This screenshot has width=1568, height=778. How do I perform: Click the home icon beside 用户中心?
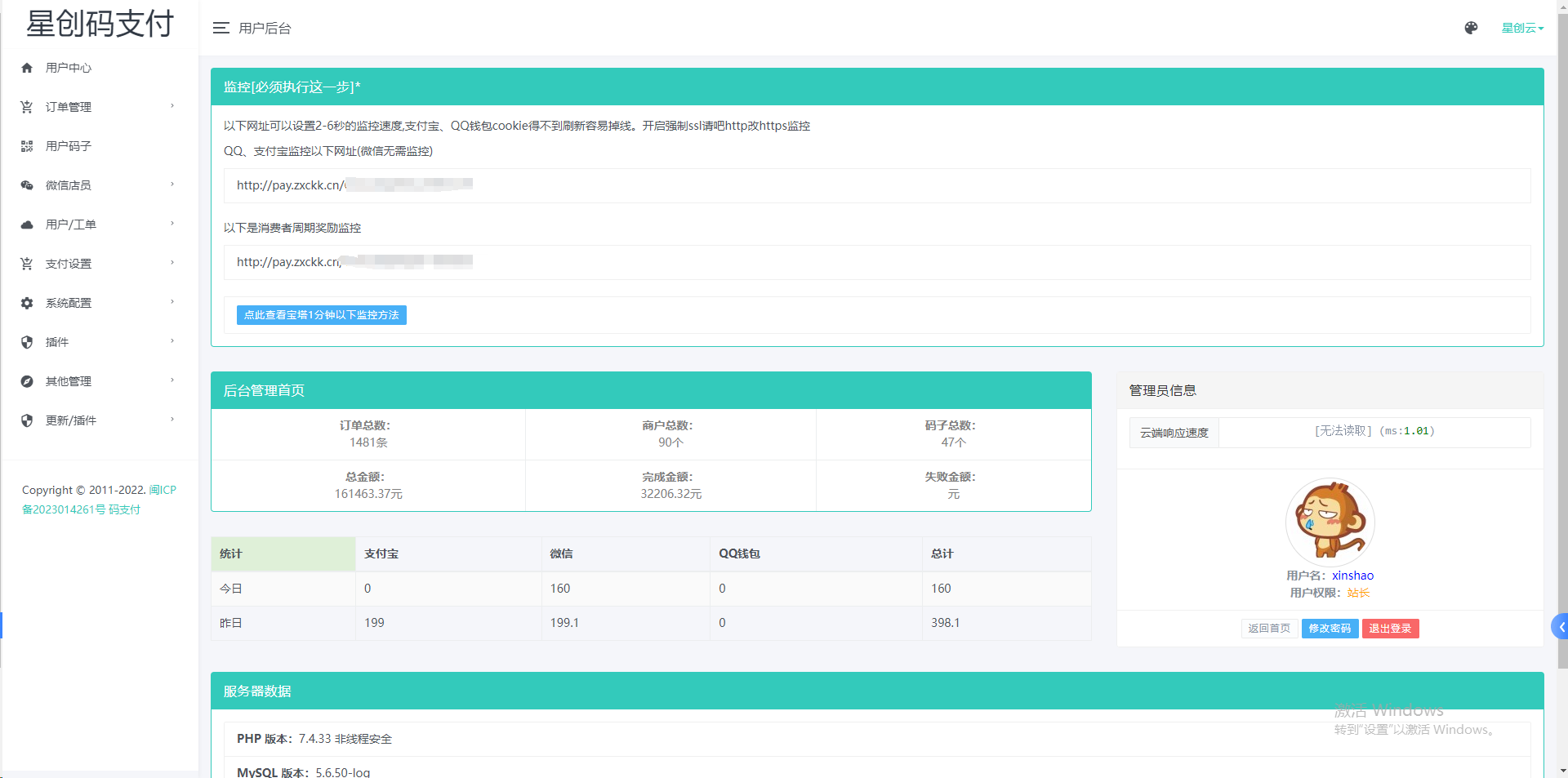point(27,68)
